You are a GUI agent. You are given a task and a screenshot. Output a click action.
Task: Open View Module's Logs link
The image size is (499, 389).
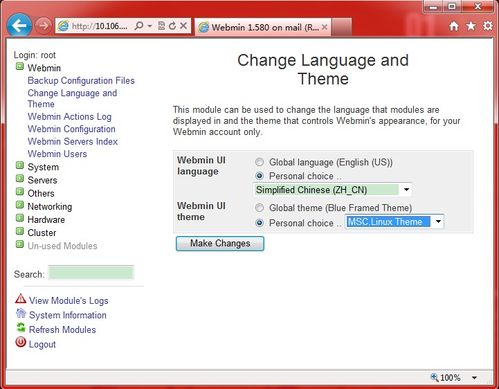69,301
